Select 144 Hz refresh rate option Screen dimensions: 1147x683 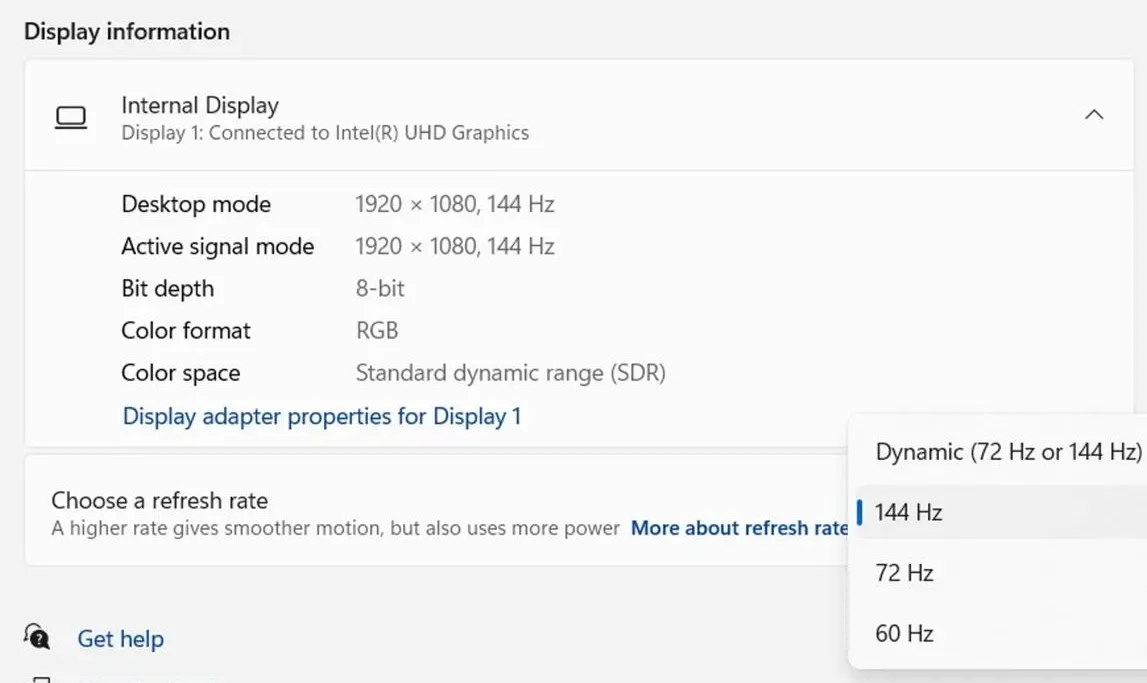coord(1001,512)
